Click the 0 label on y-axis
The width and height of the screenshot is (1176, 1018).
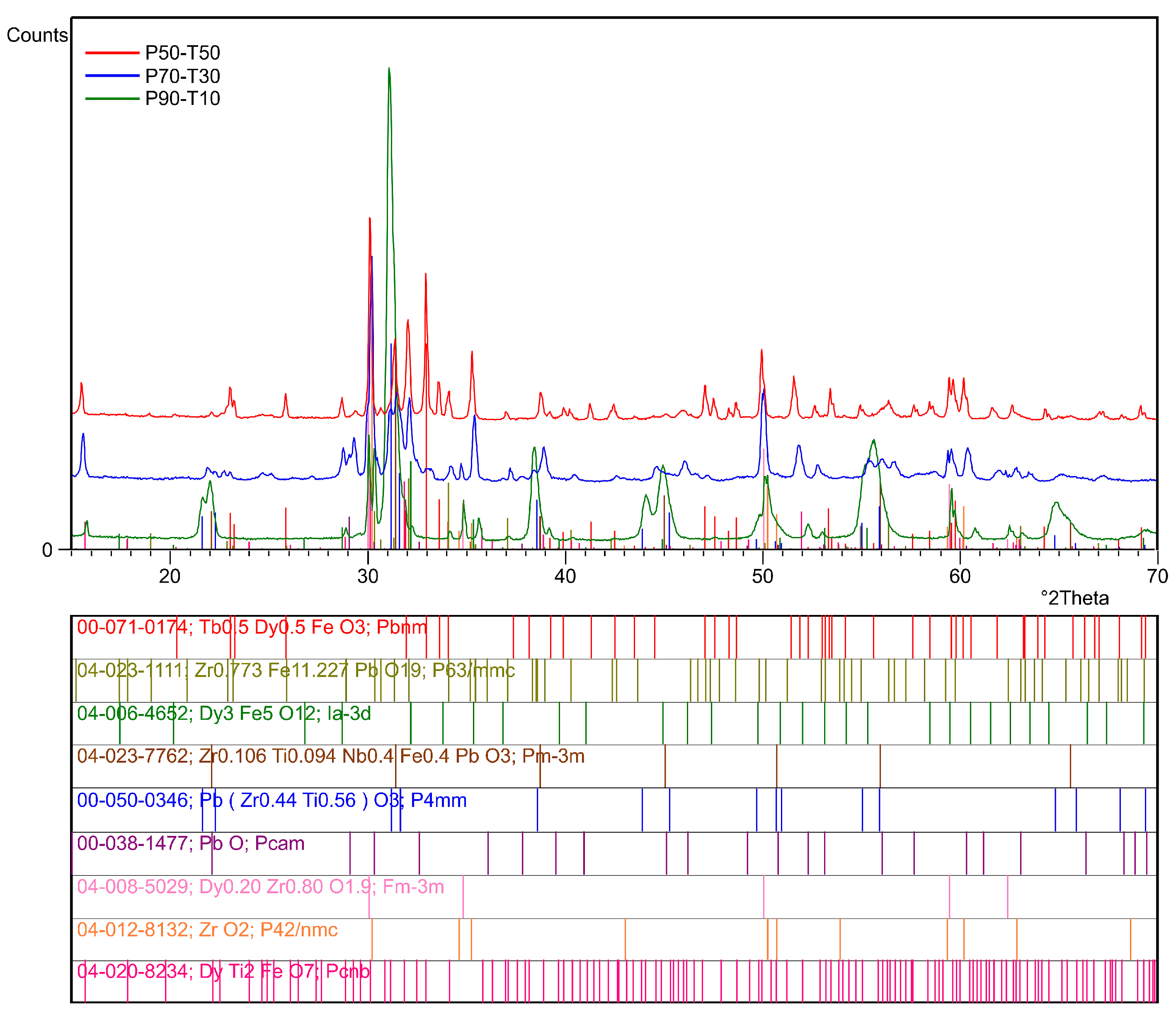(x=47, y=551)
